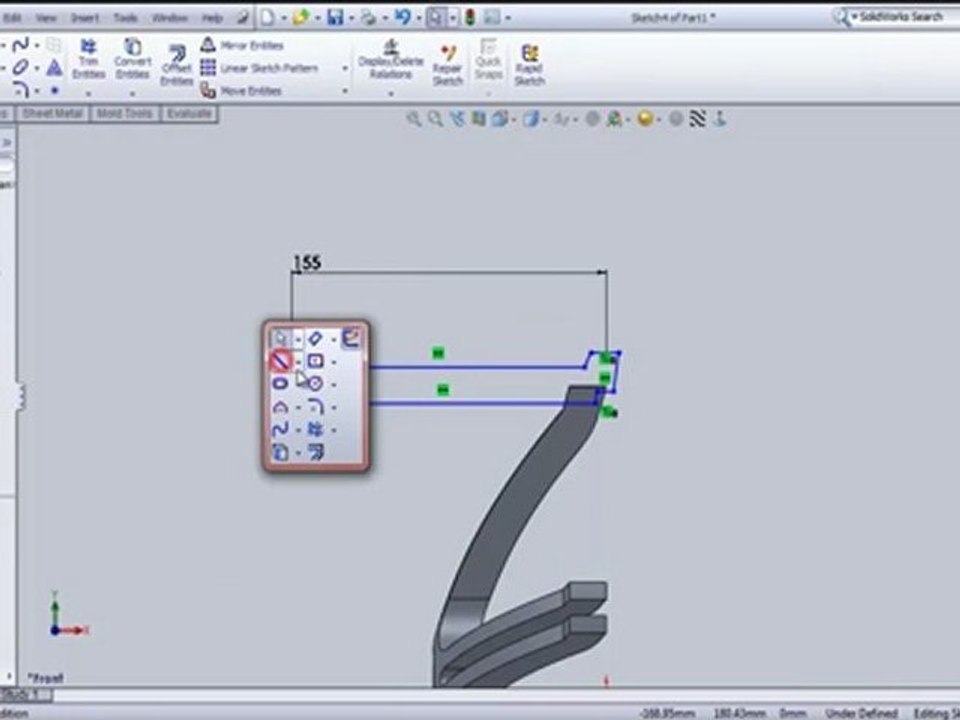
Task: Click the Open document icon
Action: (x=301, y=18)
